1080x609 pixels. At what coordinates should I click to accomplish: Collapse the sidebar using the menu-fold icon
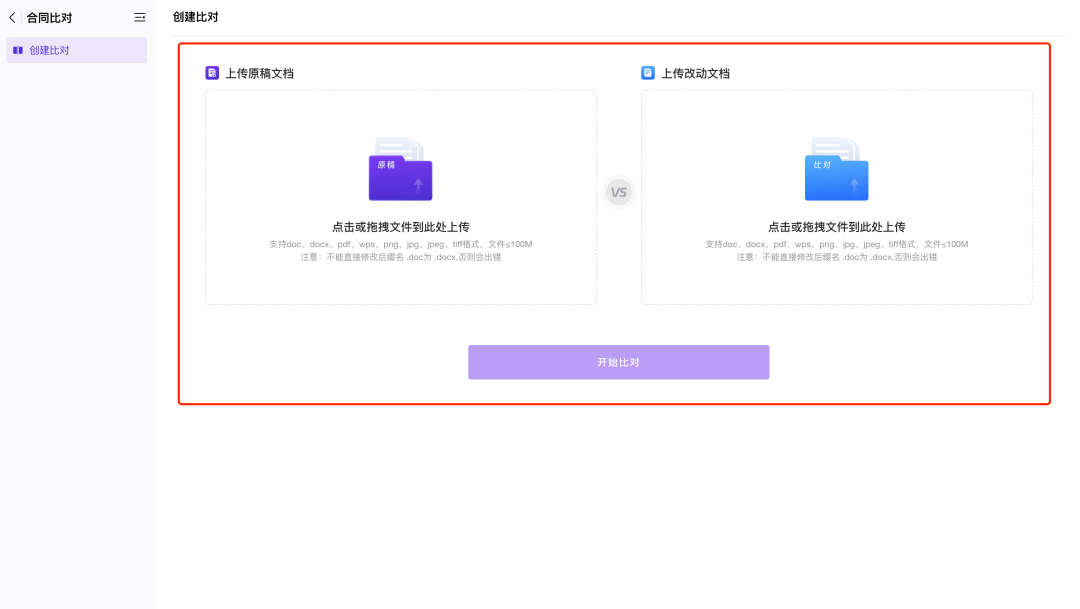point(140,18)
